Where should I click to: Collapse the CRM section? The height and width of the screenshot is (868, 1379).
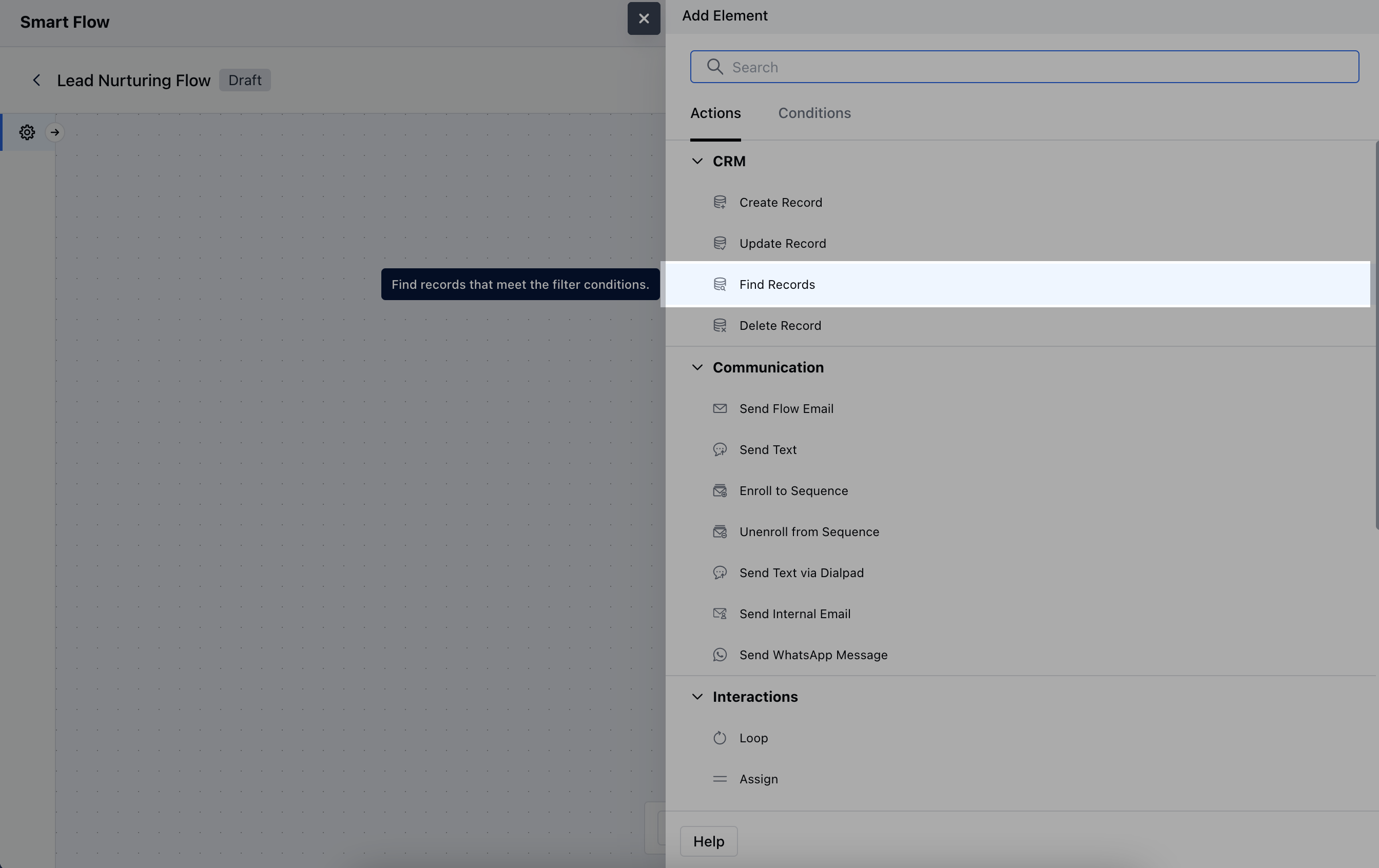[x=697, y=161]
